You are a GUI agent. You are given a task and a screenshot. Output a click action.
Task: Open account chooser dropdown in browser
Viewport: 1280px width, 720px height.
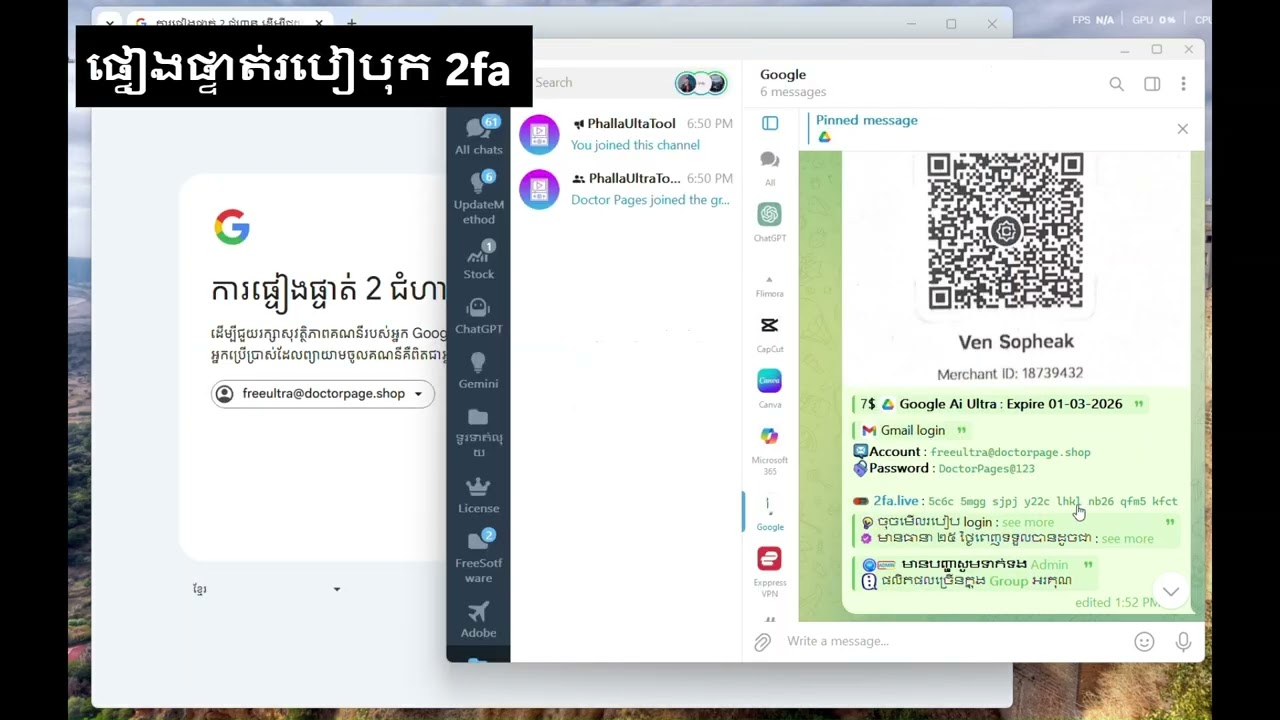point(322,394)
